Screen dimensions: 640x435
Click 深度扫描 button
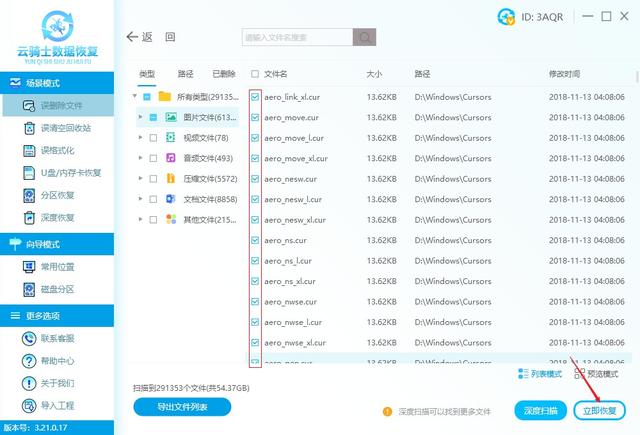[x=540, y=411]
